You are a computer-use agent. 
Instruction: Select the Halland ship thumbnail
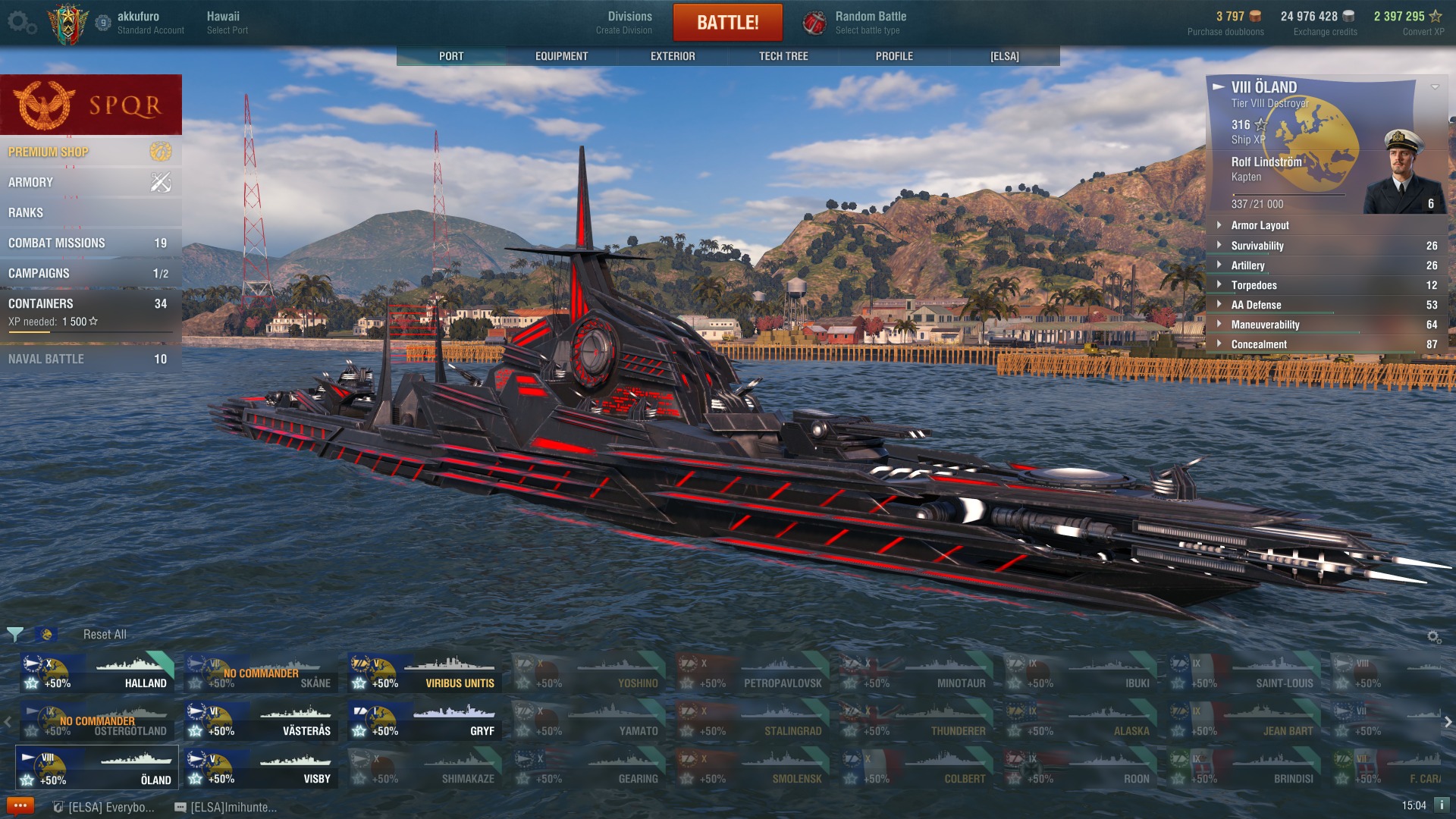coord(97,672)
